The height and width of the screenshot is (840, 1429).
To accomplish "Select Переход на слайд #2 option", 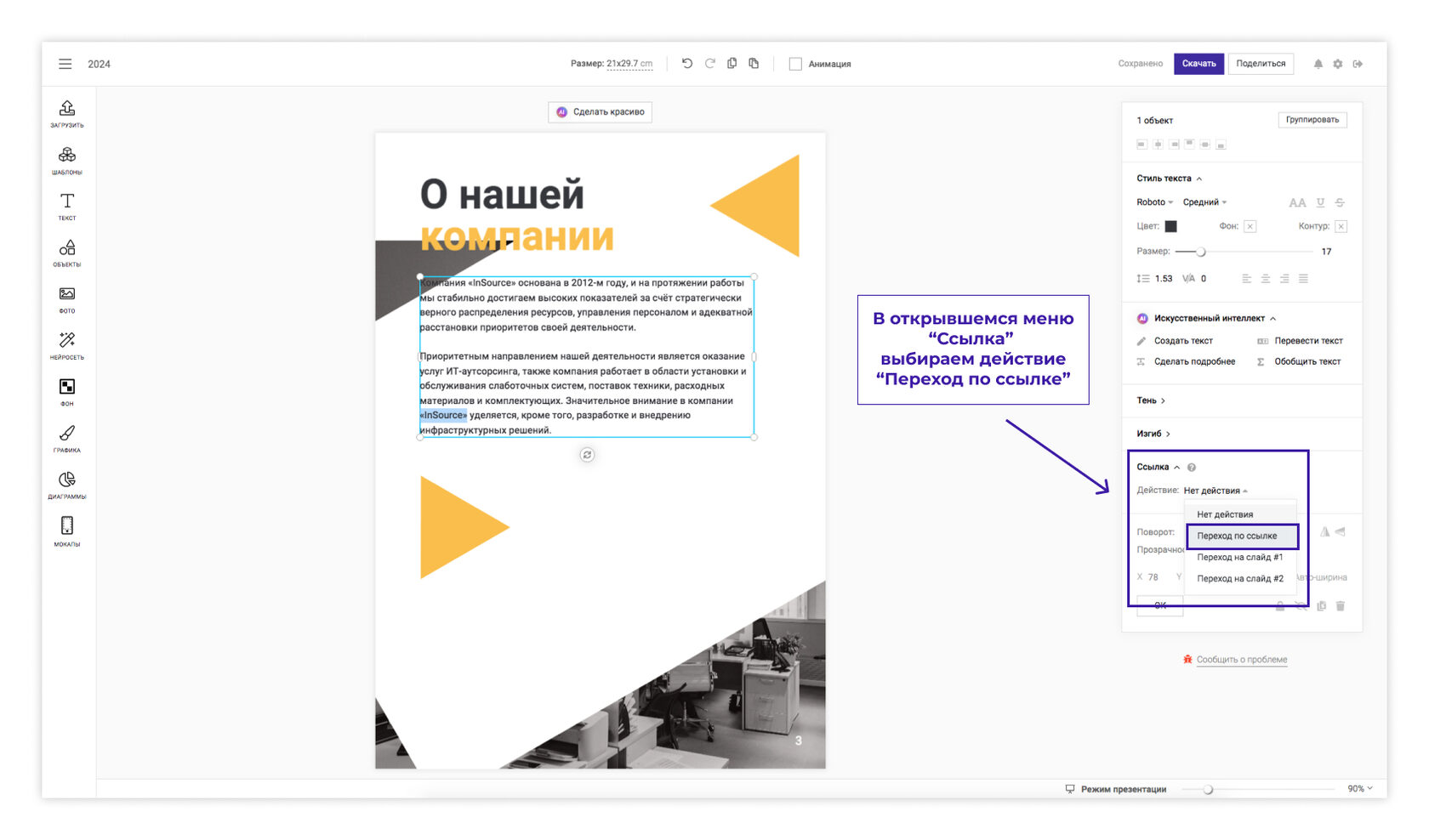I will tap(1239, 578).
